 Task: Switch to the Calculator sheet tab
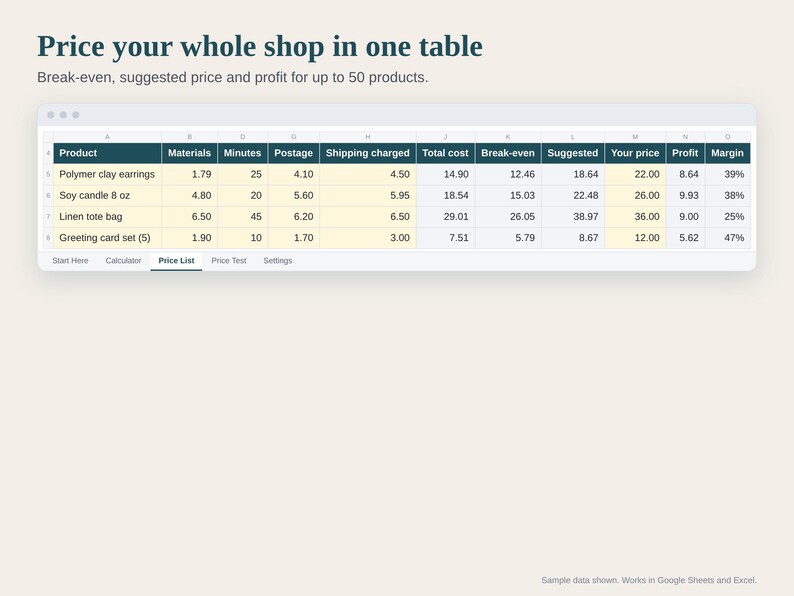pos(123,261)
